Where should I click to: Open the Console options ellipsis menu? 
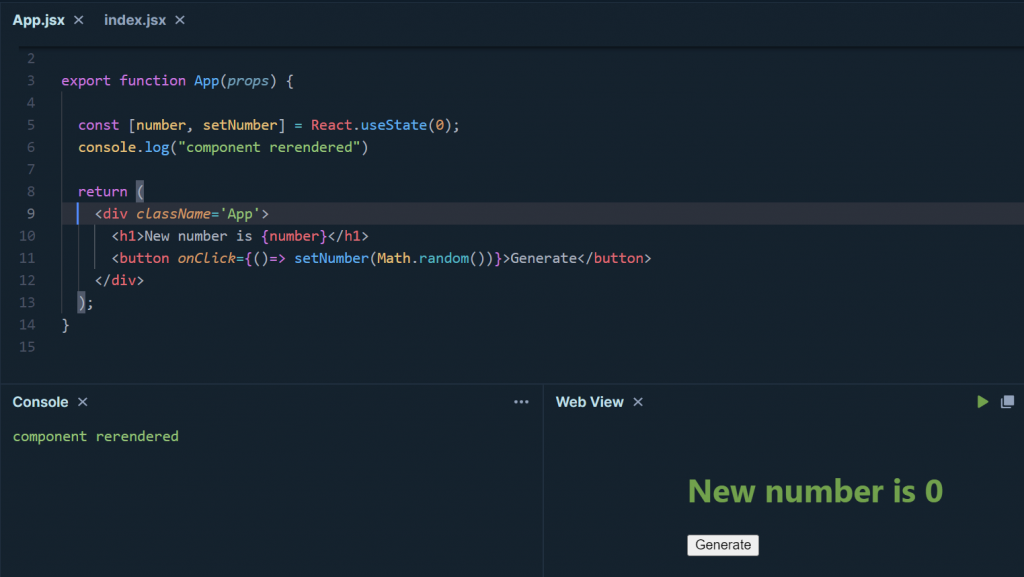521,401
